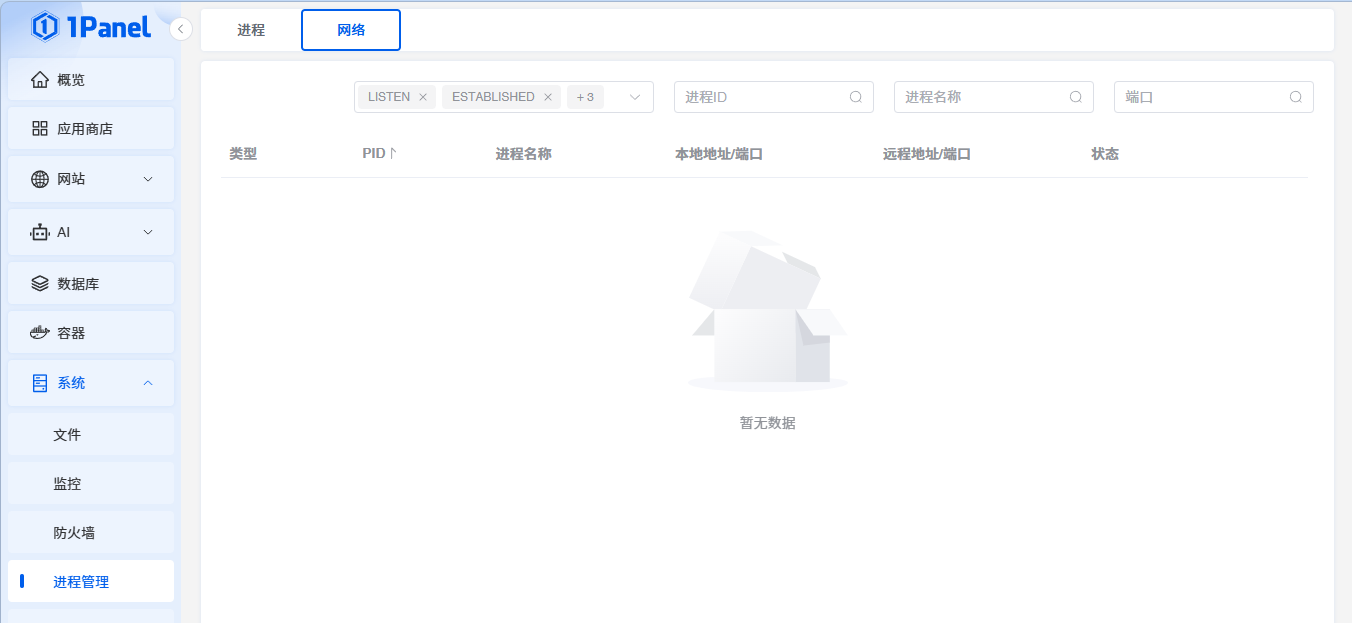
Task: Remove the ESTABLISHED filter tag
Action: click(x=547, y=97)
